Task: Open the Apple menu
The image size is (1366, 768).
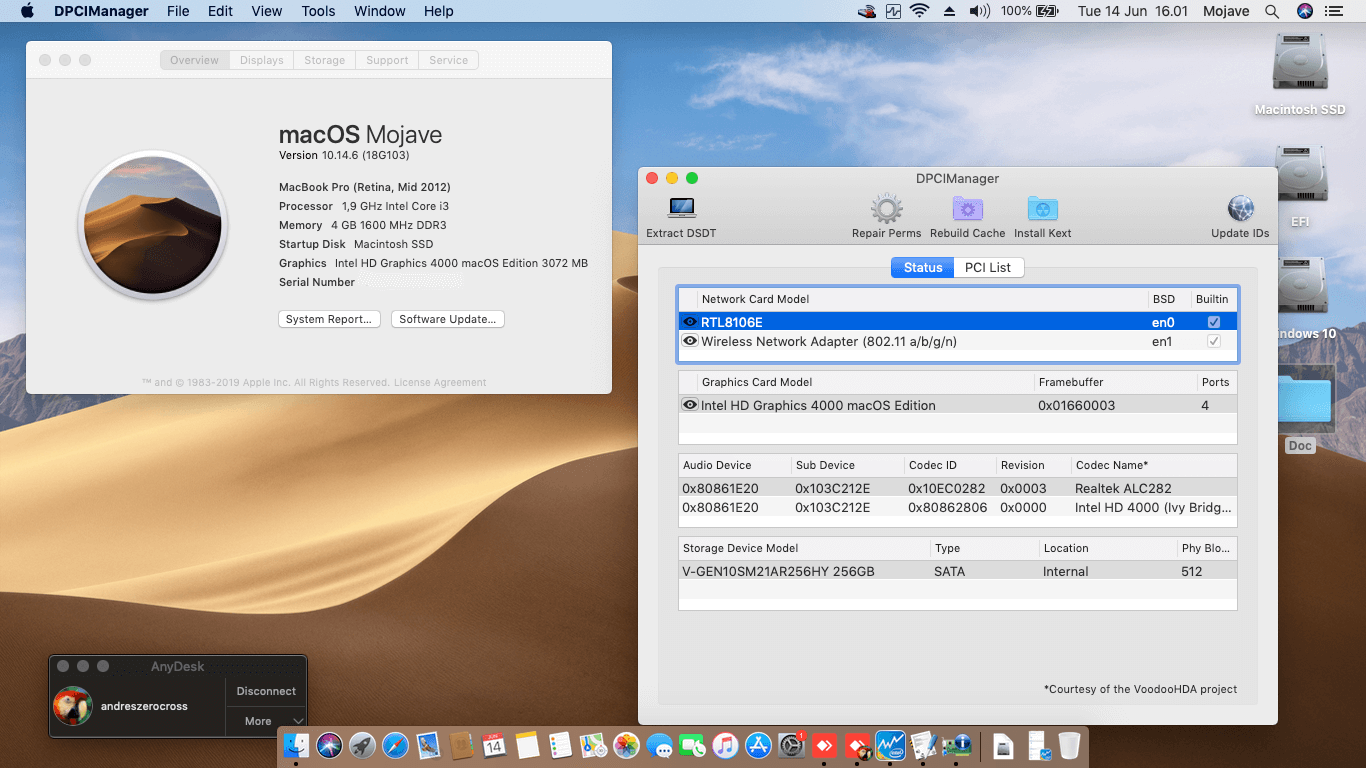Action: [x=27, y=11]
